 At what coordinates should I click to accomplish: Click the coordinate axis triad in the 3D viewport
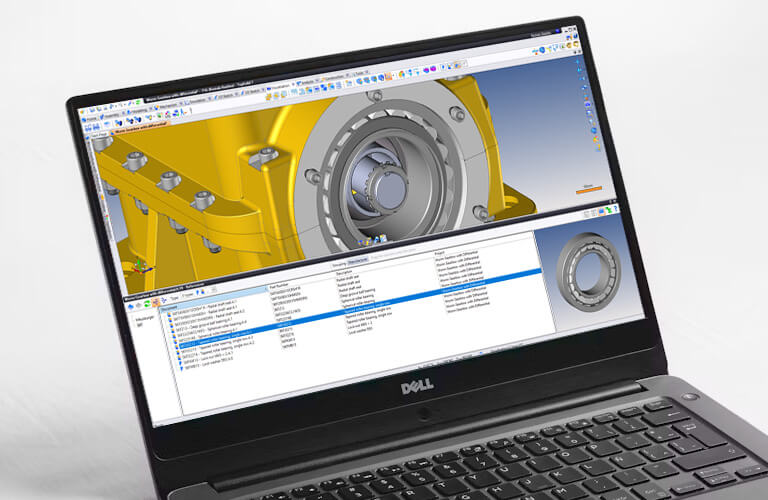143,268
